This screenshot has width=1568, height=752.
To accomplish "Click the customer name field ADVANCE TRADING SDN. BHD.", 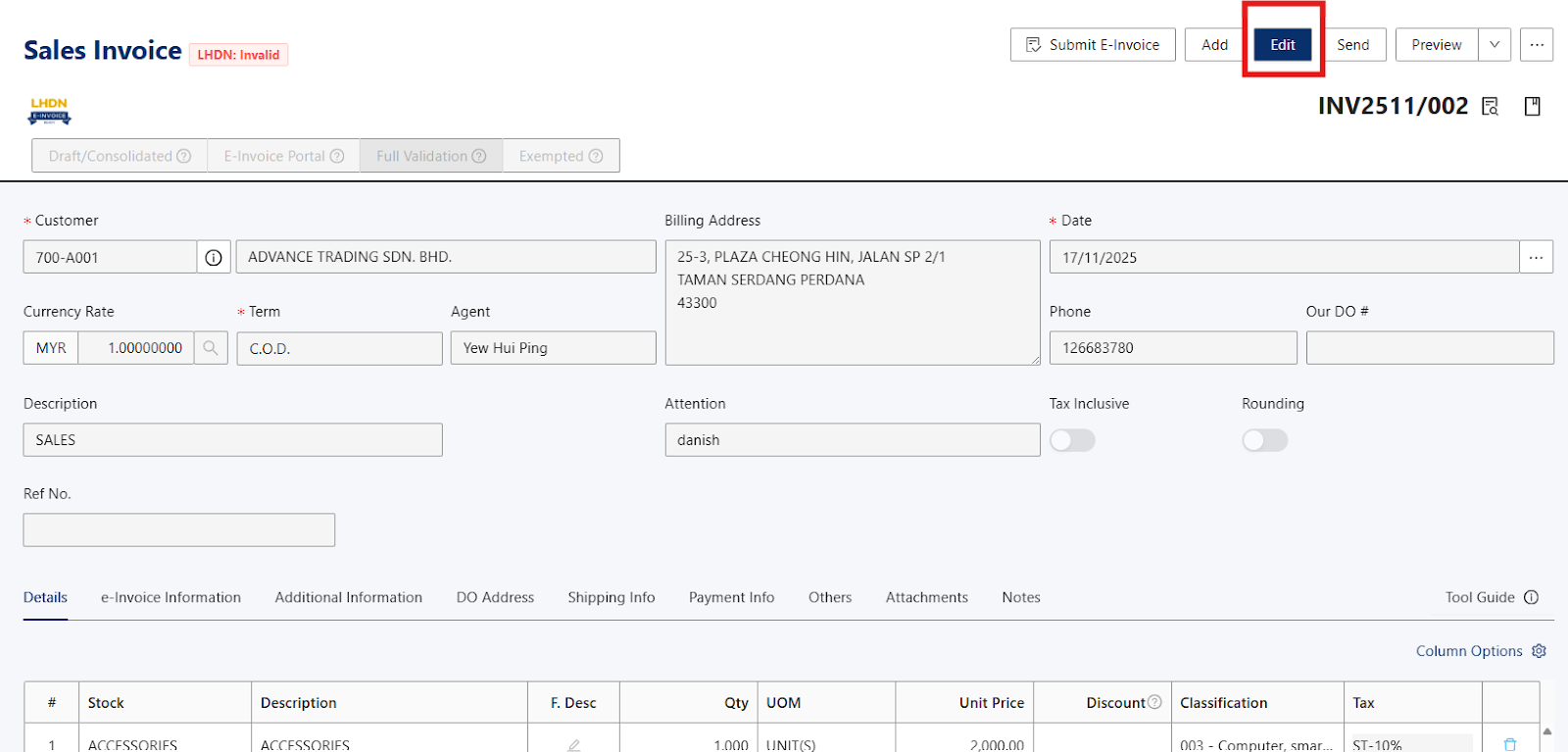I will (x=446, y=257).
